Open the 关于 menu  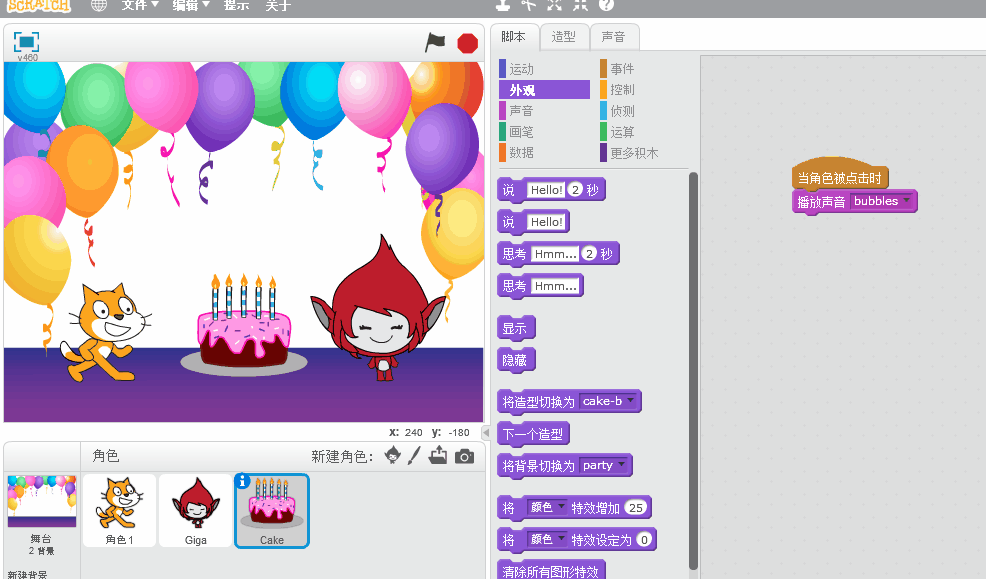(x=277, y=5)
